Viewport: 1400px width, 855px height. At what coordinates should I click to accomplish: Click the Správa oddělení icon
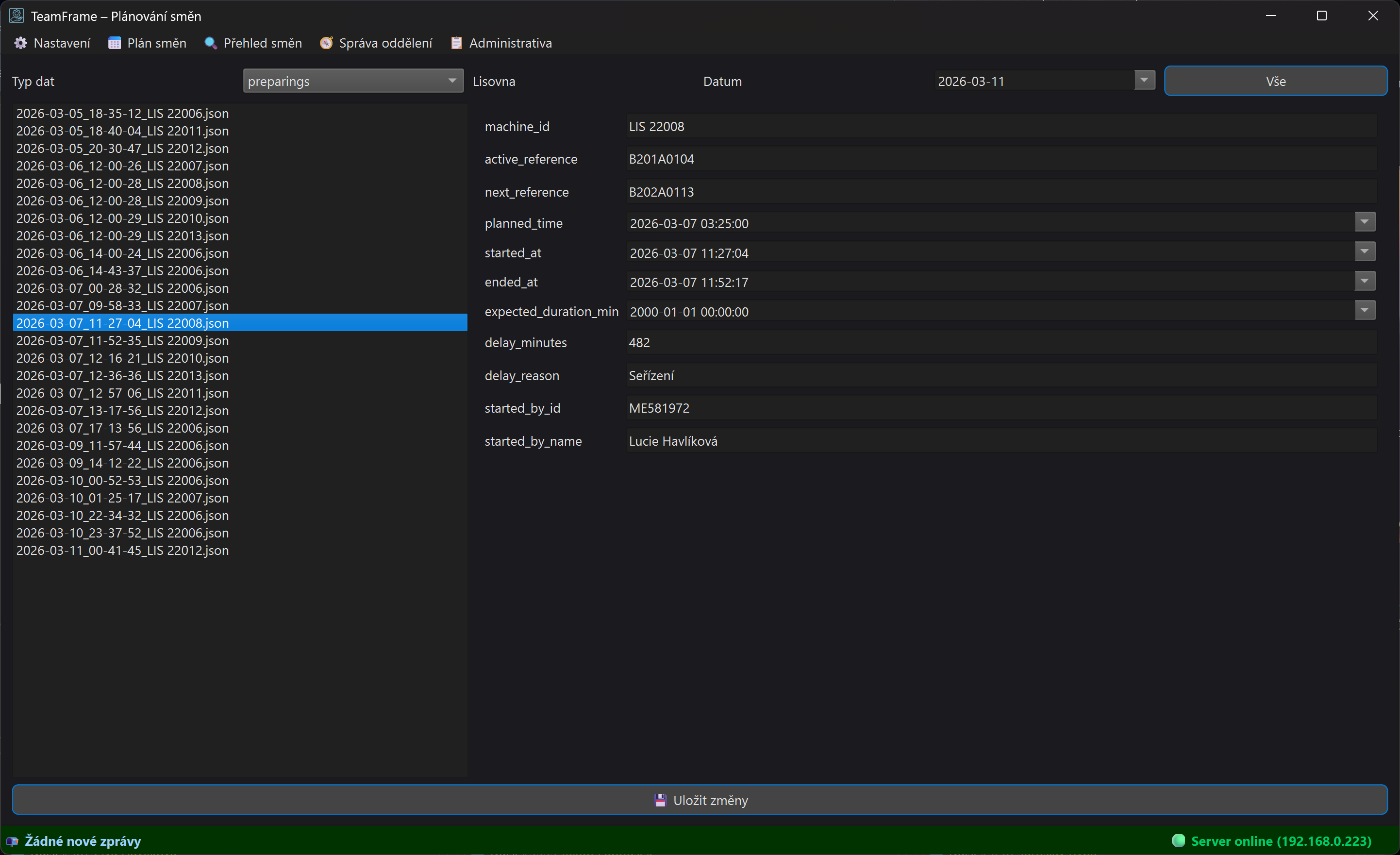(x=326, y=43)
